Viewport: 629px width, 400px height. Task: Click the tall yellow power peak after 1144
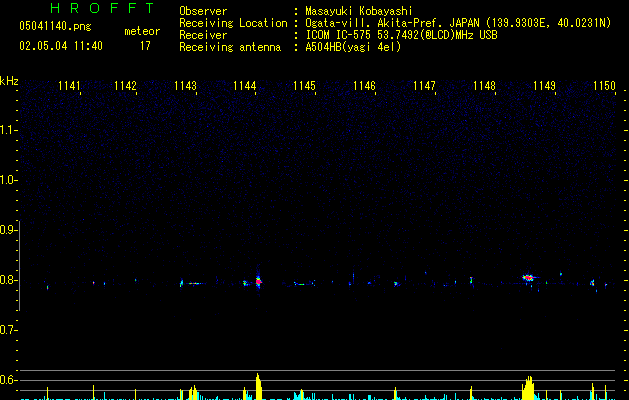[258, 386]
